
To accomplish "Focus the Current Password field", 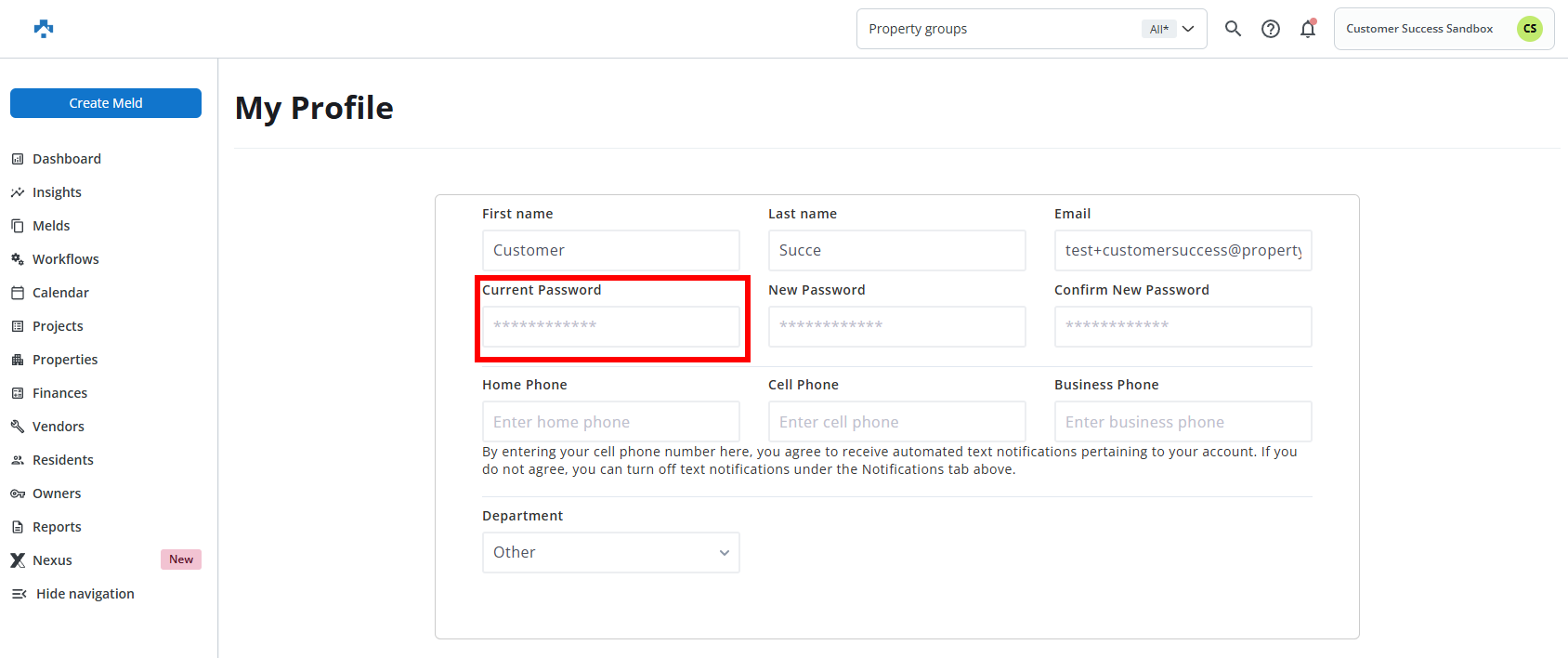I will (x=610, y=326).
